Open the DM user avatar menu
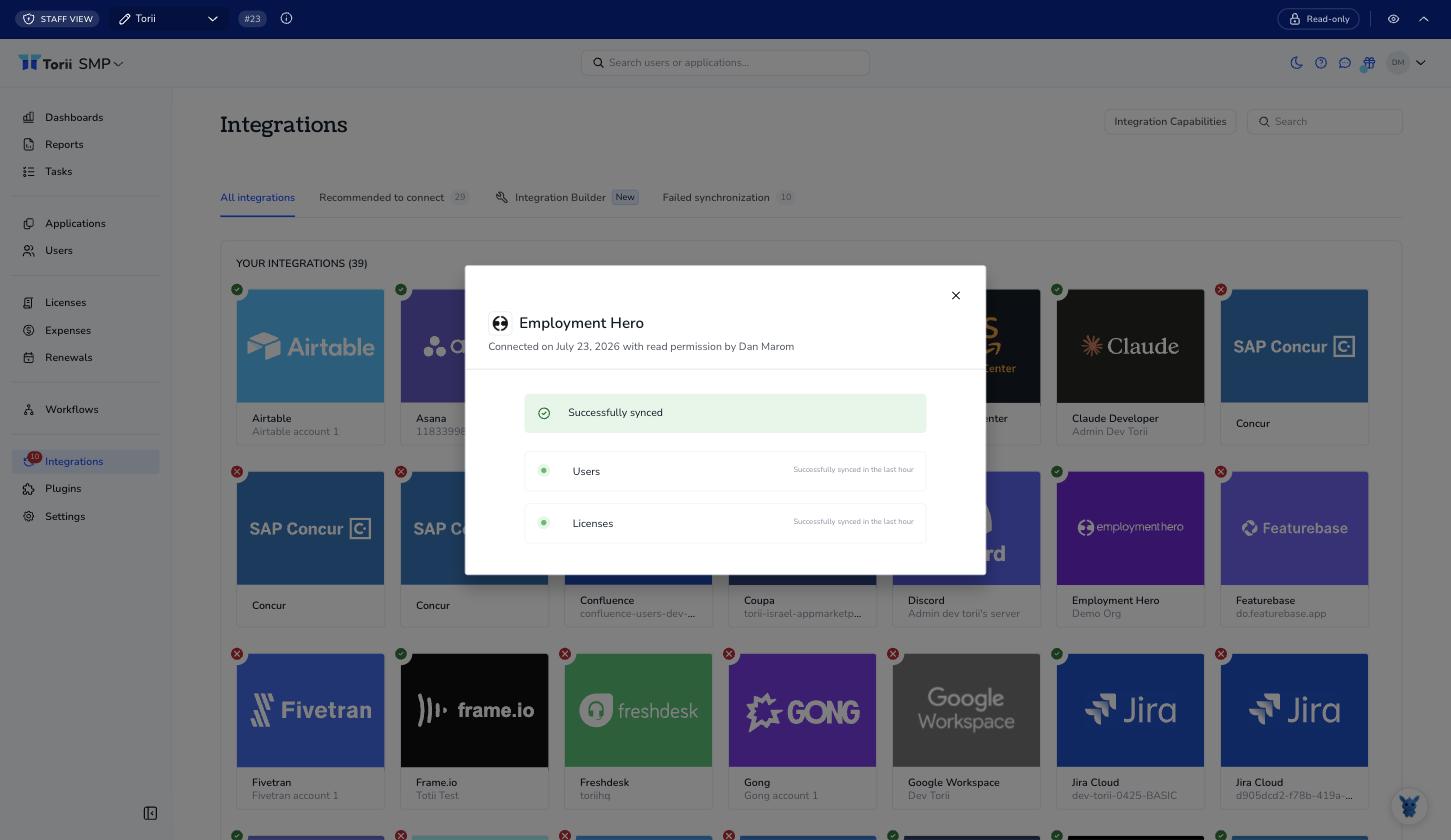 point(1406,62)
